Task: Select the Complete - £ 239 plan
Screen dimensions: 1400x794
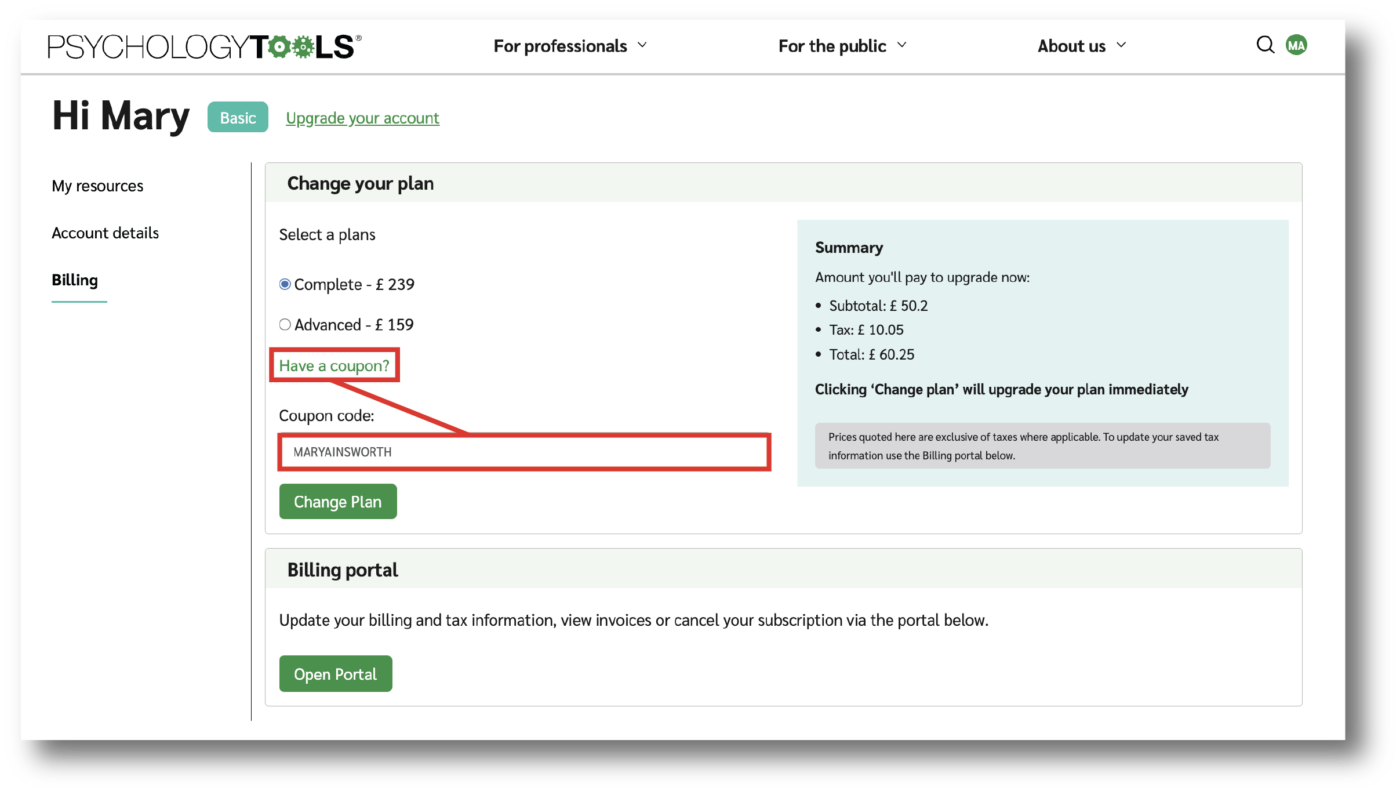Action: 285,285
